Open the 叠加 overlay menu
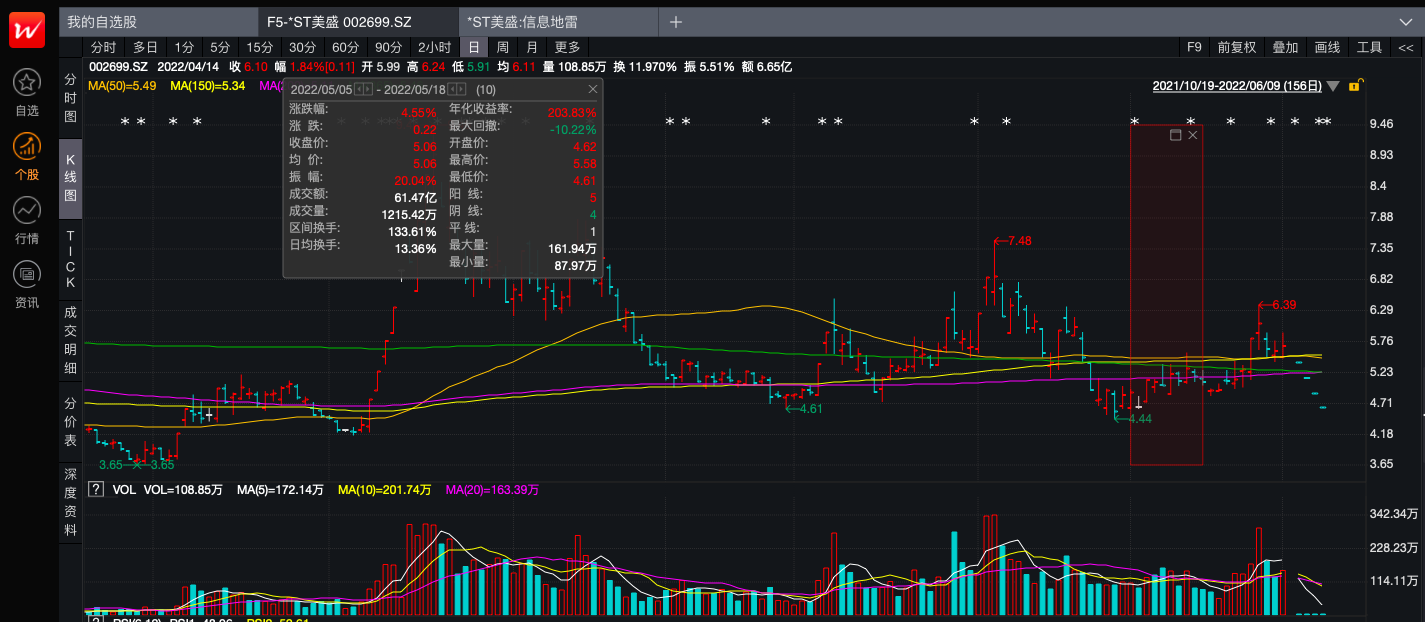This screenshot has width=1425, height=622. tap(1285, 47)
